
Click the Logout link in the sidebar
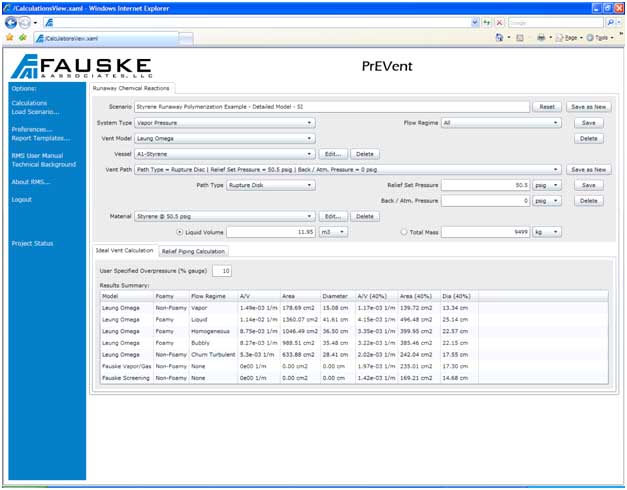(21, 200)
